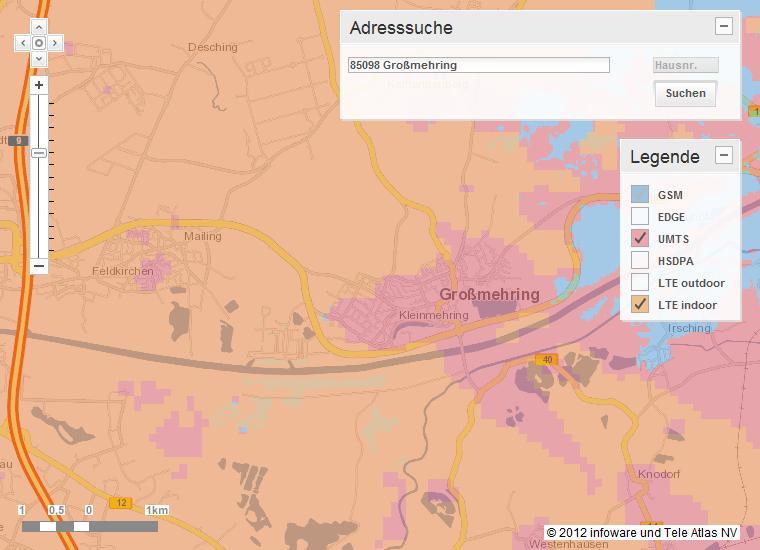The image size is (760, 550).
Task: Collapse the Legende panel
Action: (x=723, y=155)
